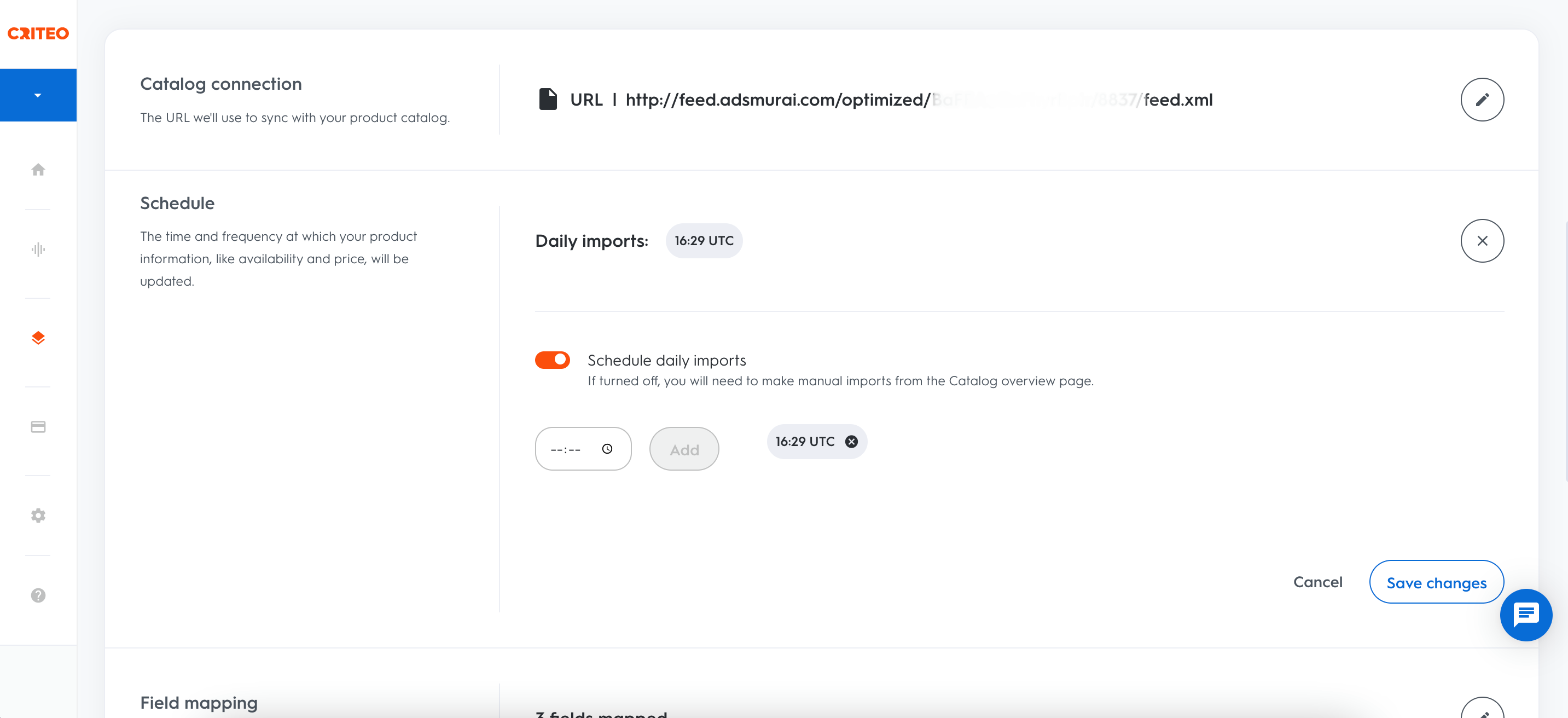Open the chat support bubble
The image size is (1568, 718).
click(1525, 615)
